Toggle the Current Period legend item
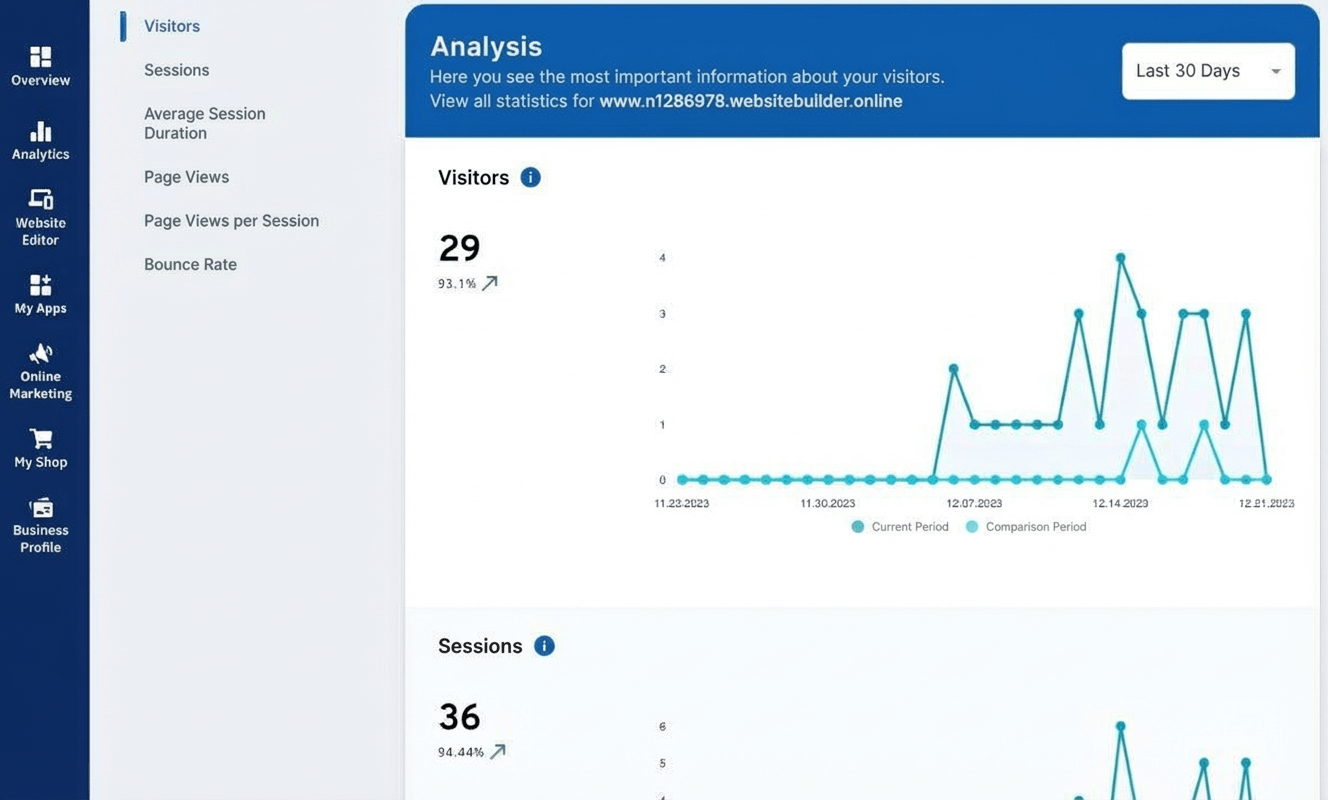 click(x=900, y=526)
